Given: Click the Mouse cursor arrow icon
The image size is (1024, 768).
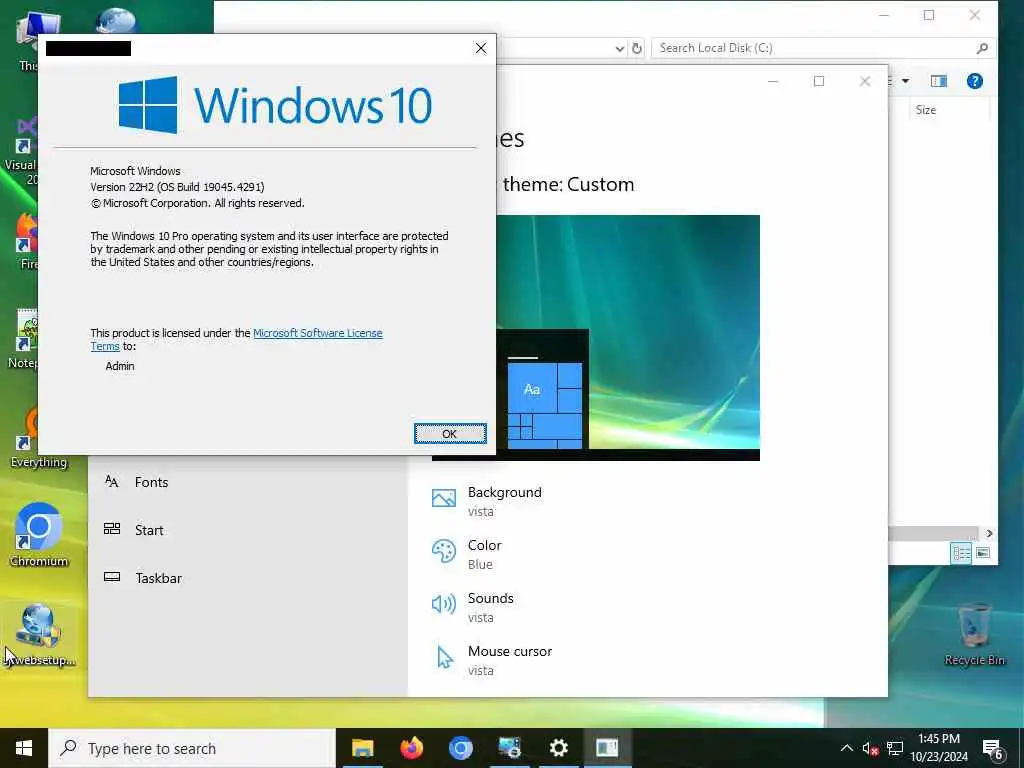Looking at the screenshot, I should (x=445, y=657).
